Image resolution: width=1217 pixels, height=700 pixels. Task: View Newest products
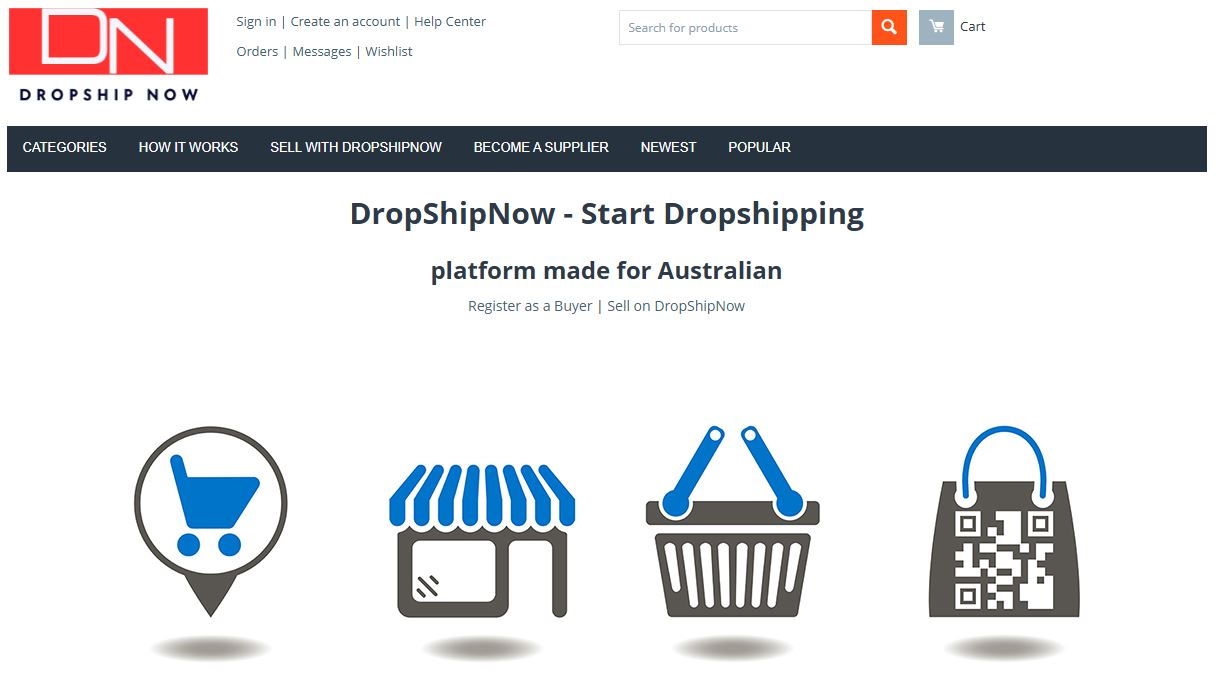(x=668, y=147)
